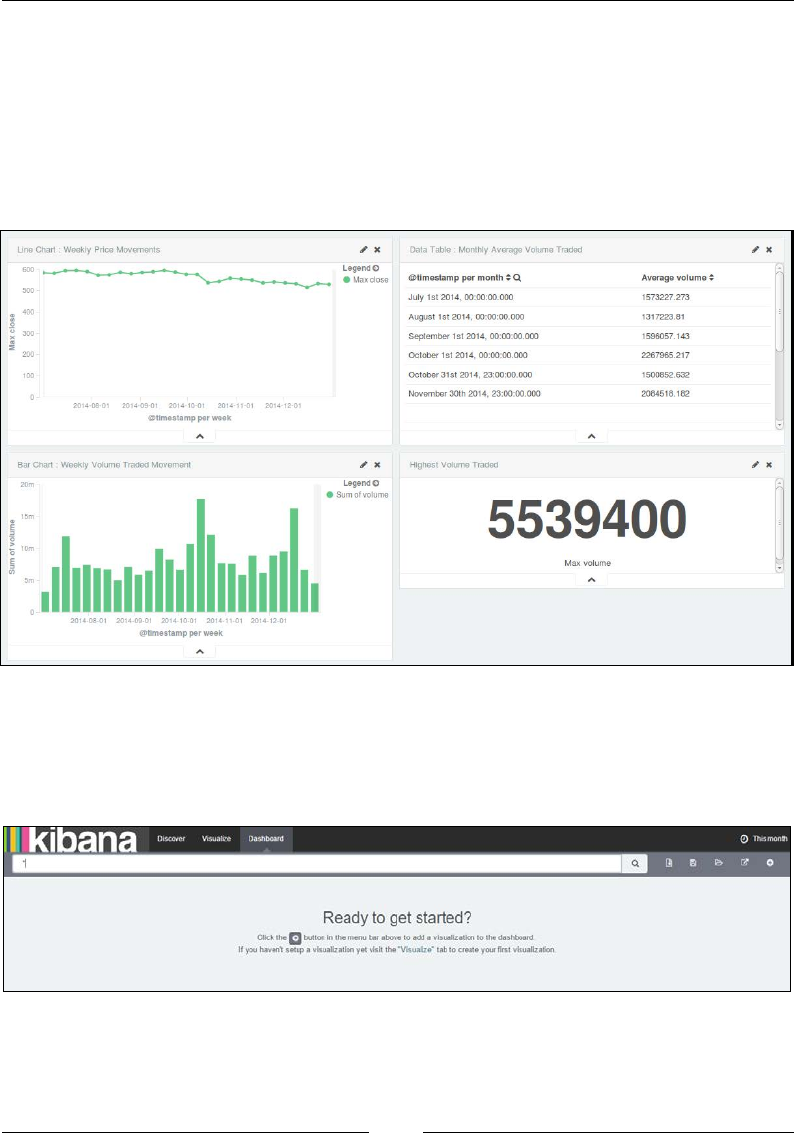Expand the spy panel under data table

tap(591, 437)
